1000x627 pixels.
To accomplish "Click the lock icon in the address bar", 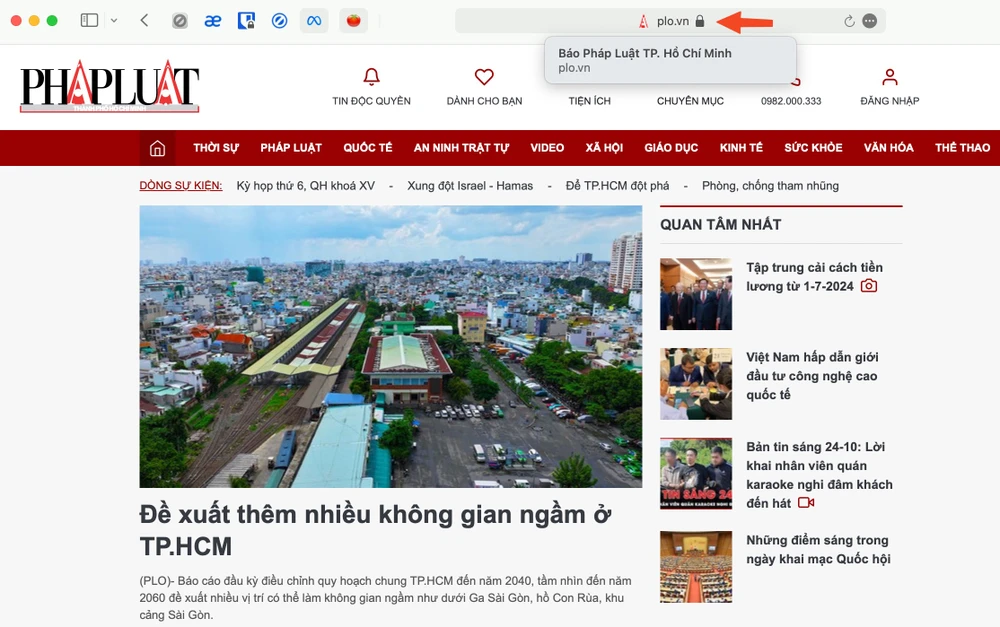I will point(700,19).
